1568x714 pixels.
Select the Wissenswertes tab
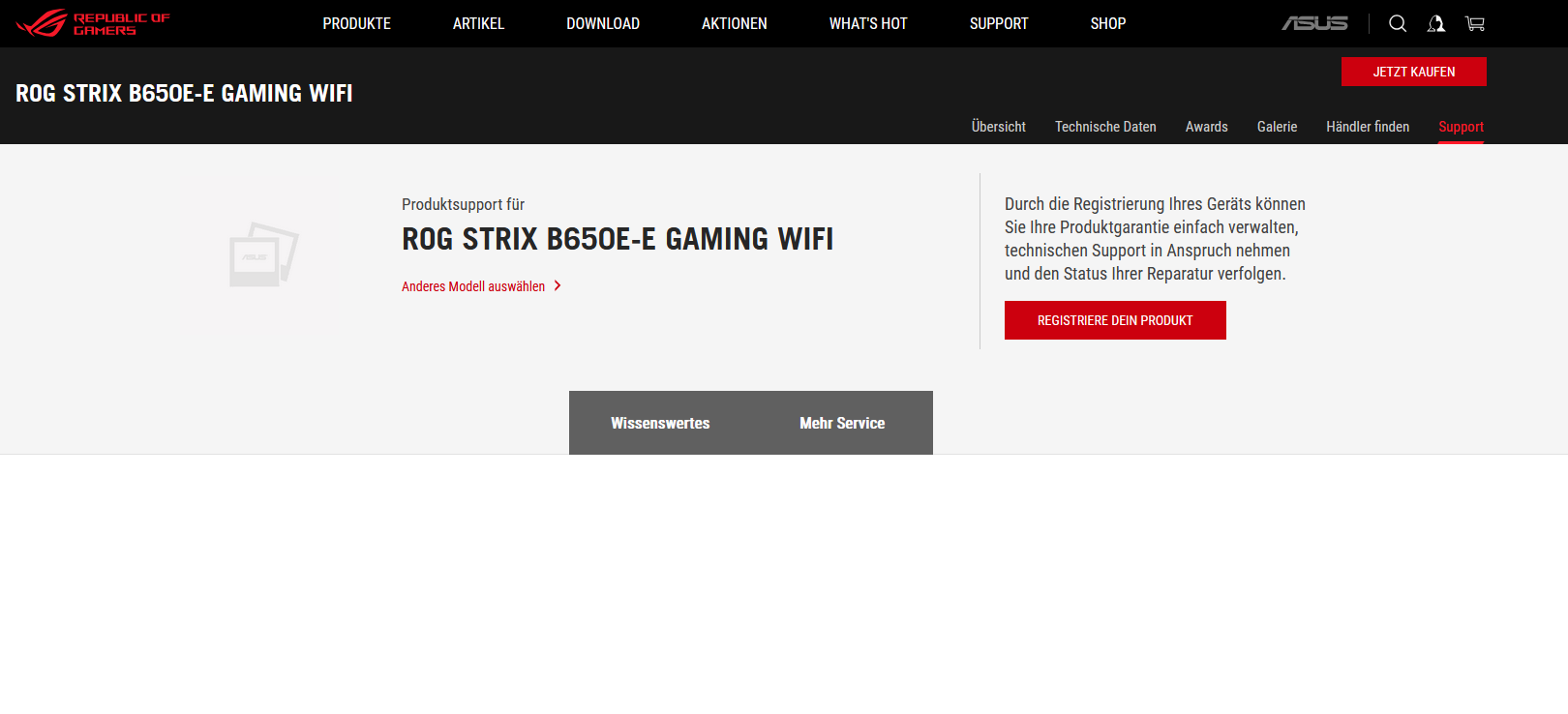point(660,423)
